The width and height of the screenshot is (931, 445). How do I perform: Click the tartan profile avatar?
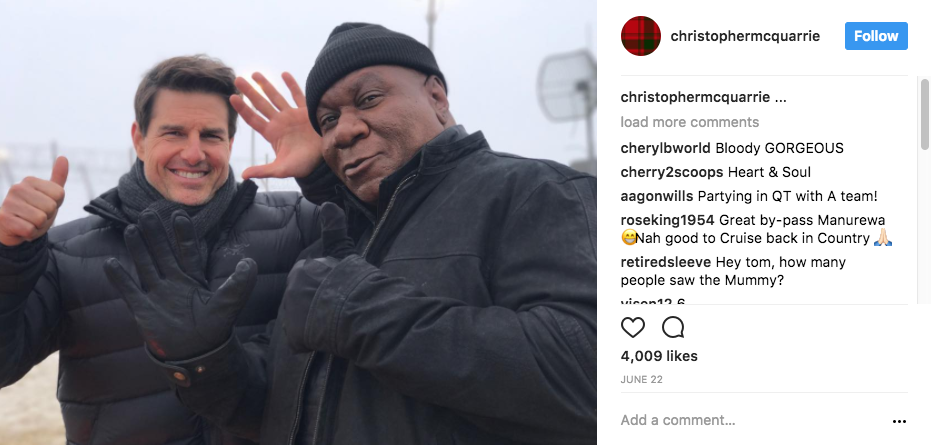pyautogui.click(x=641, y=36)
